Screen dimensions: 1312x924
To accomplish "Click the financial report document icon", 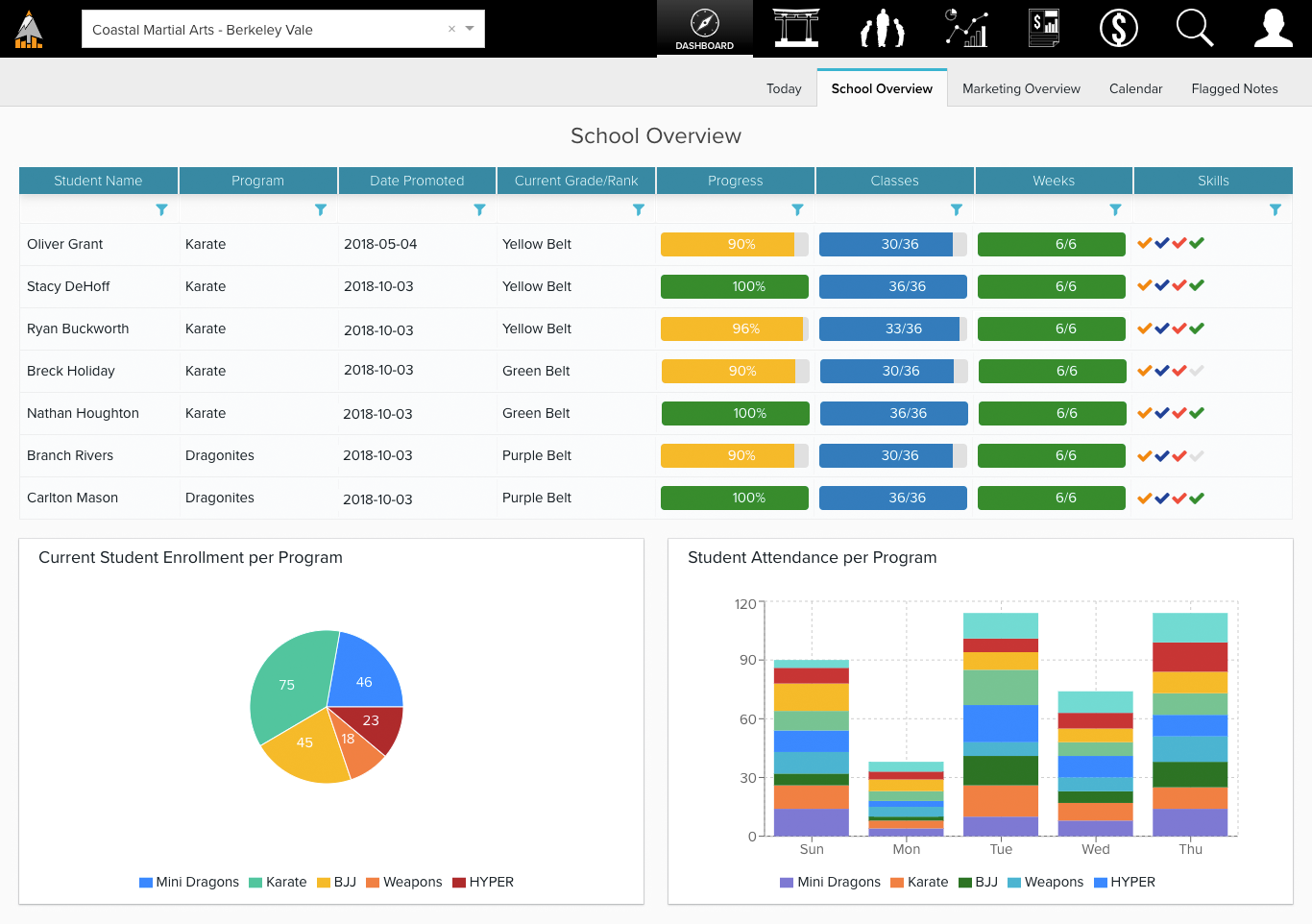I will [1043, 28].
